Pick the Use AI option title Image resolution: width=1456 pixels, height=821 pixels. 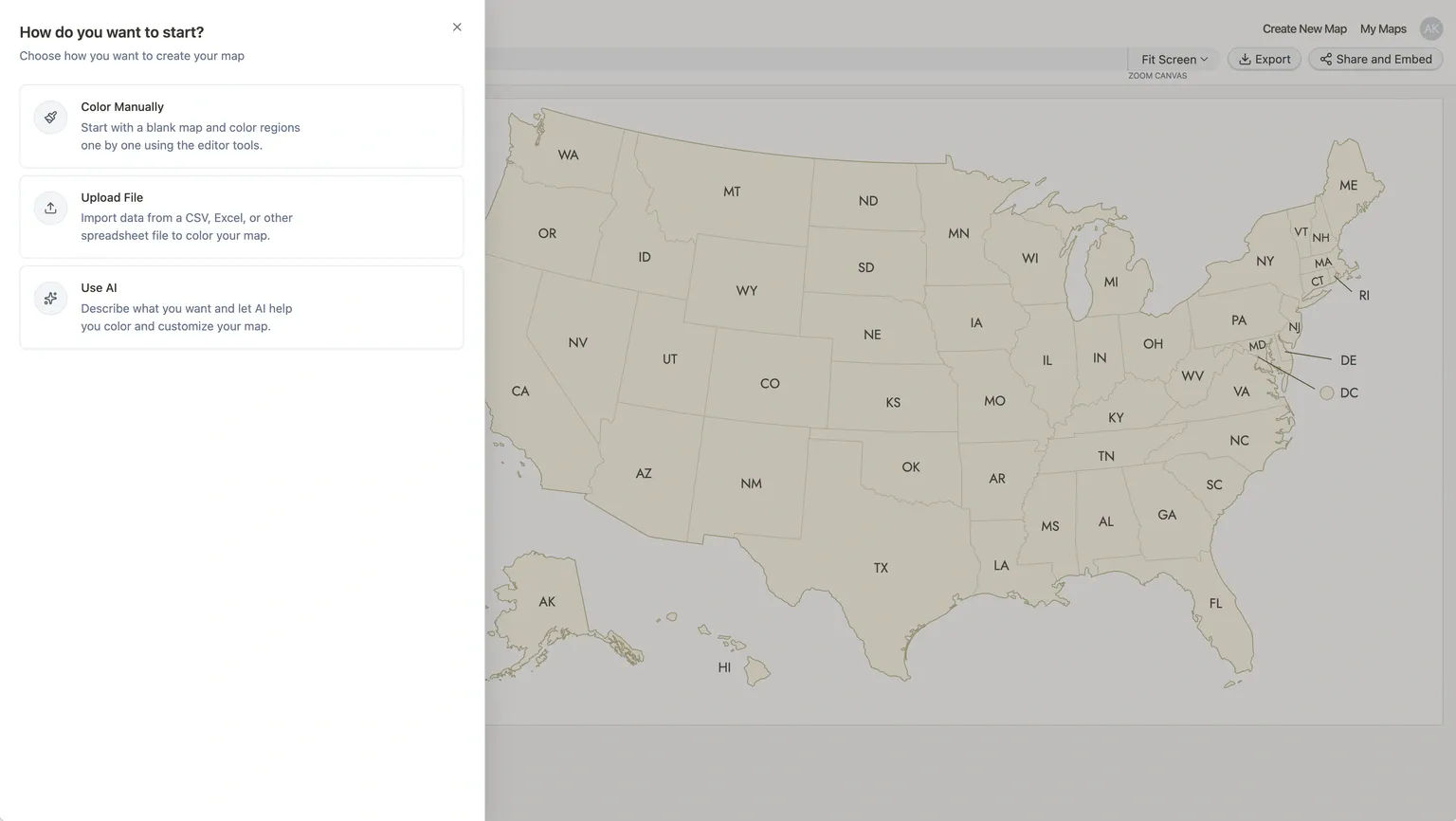click(99, 288)
